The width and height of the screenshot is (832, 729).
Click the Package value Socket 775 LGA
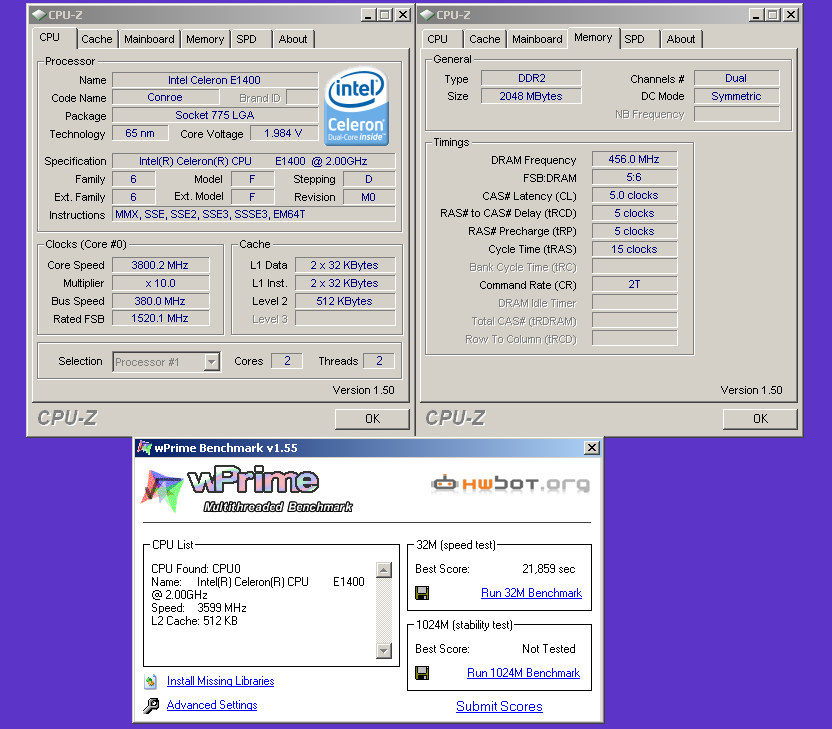tap(215, 115)
